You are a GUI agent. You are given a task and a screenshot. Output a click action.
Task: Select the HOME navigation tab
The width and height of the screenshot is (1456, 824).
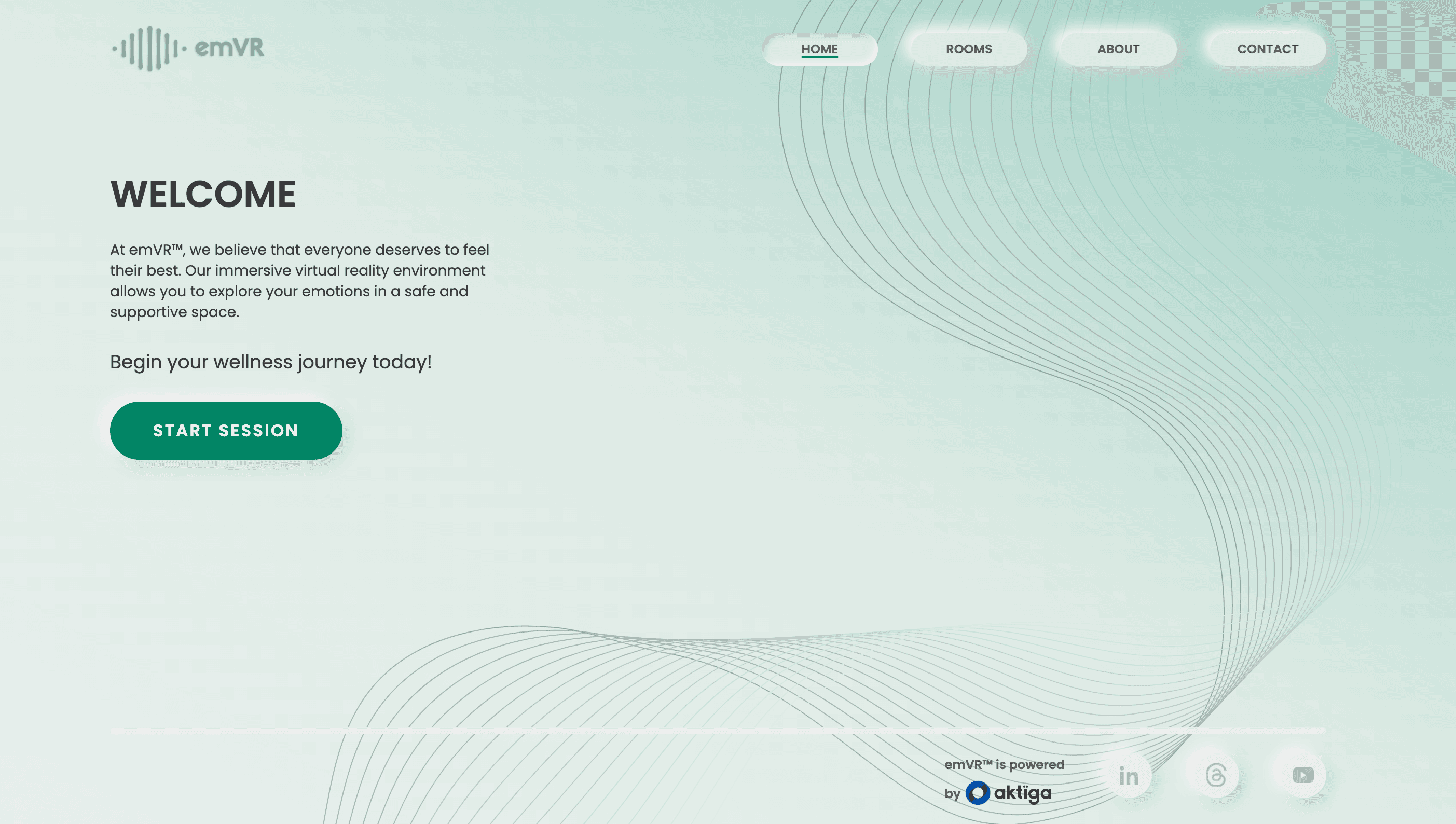[819, 49]
